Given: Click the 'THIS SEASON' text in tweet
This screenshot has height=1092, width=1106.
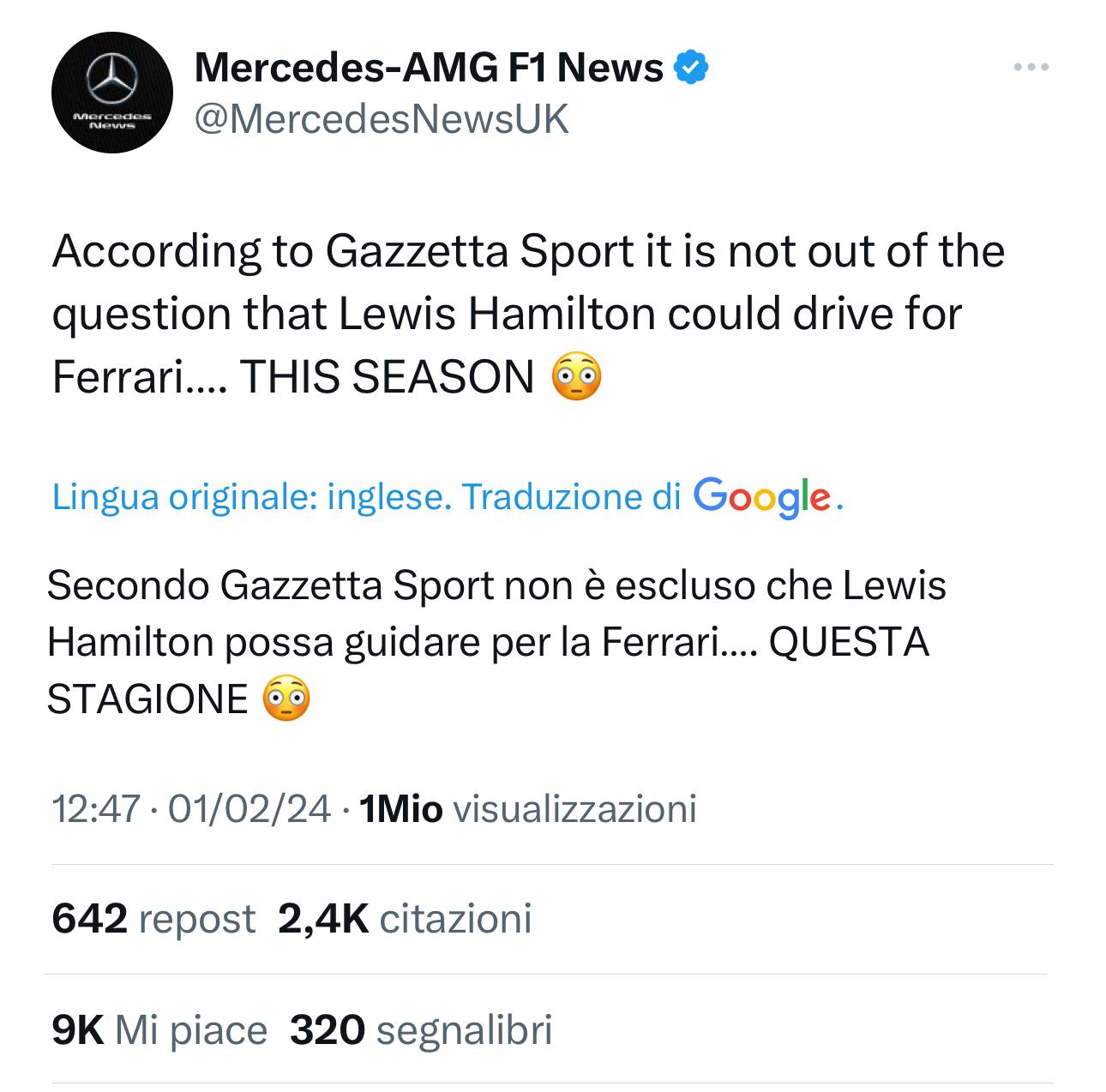Looking at the screenshot, I should pyautogui.click(x=387, y=378).
